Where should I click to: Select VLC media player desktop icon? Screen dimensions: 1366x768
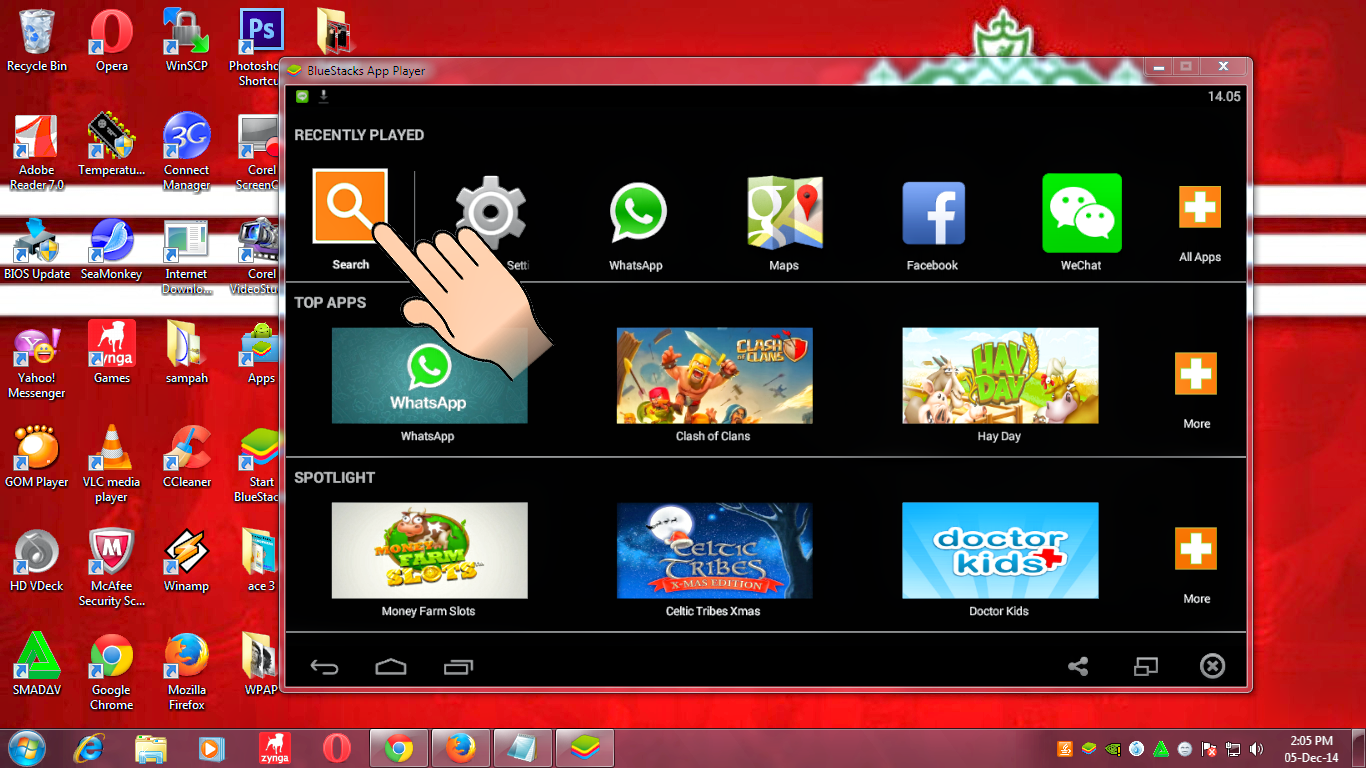(112, 464)
